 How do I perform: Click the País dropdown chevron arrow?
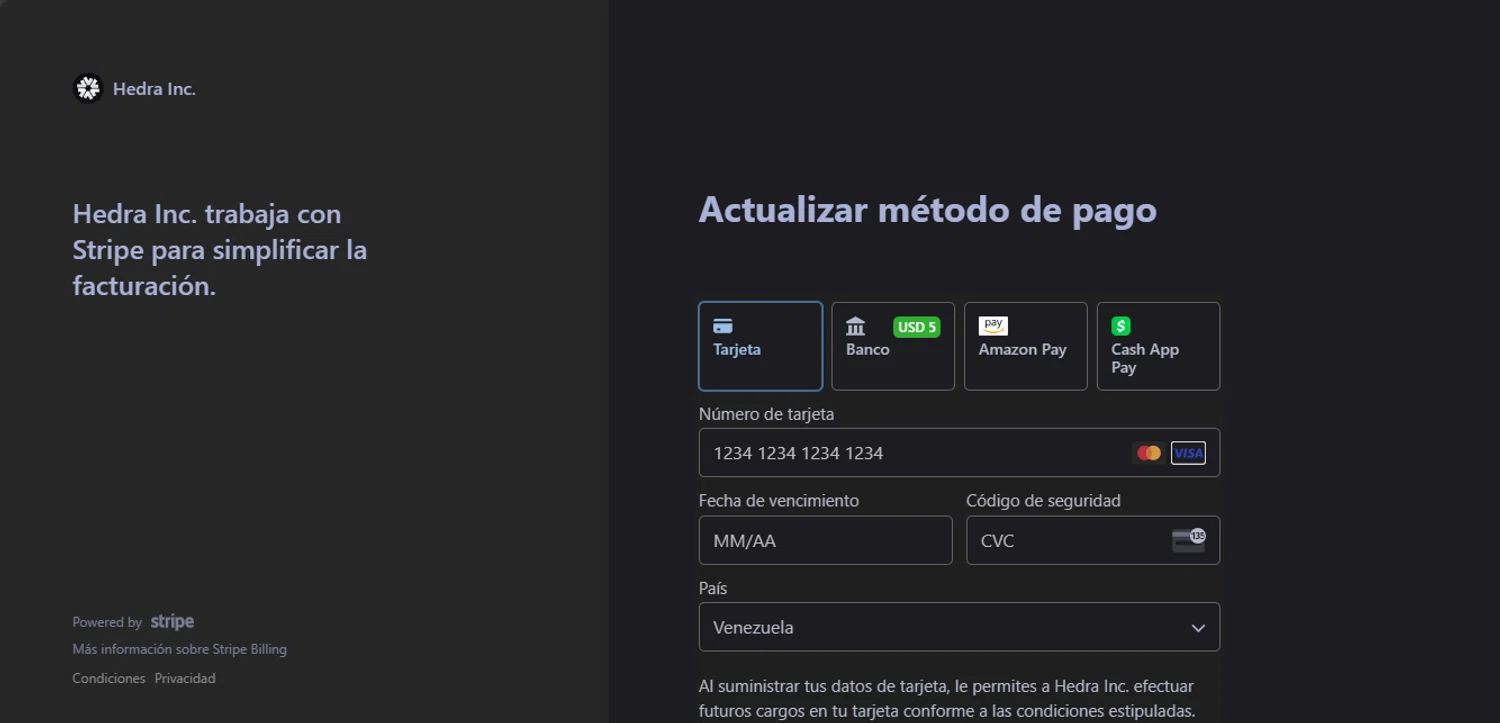point(1198,628)
